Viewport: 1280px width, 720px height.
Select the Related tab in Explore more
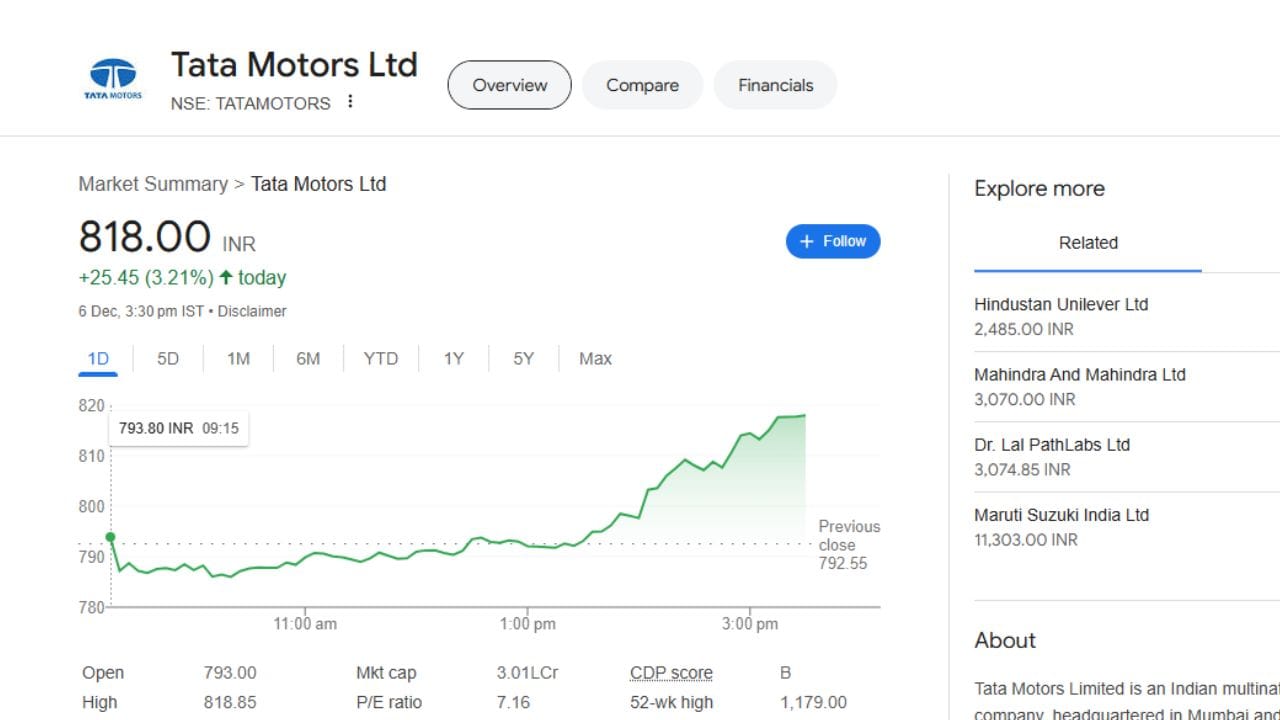[1088, 243]
